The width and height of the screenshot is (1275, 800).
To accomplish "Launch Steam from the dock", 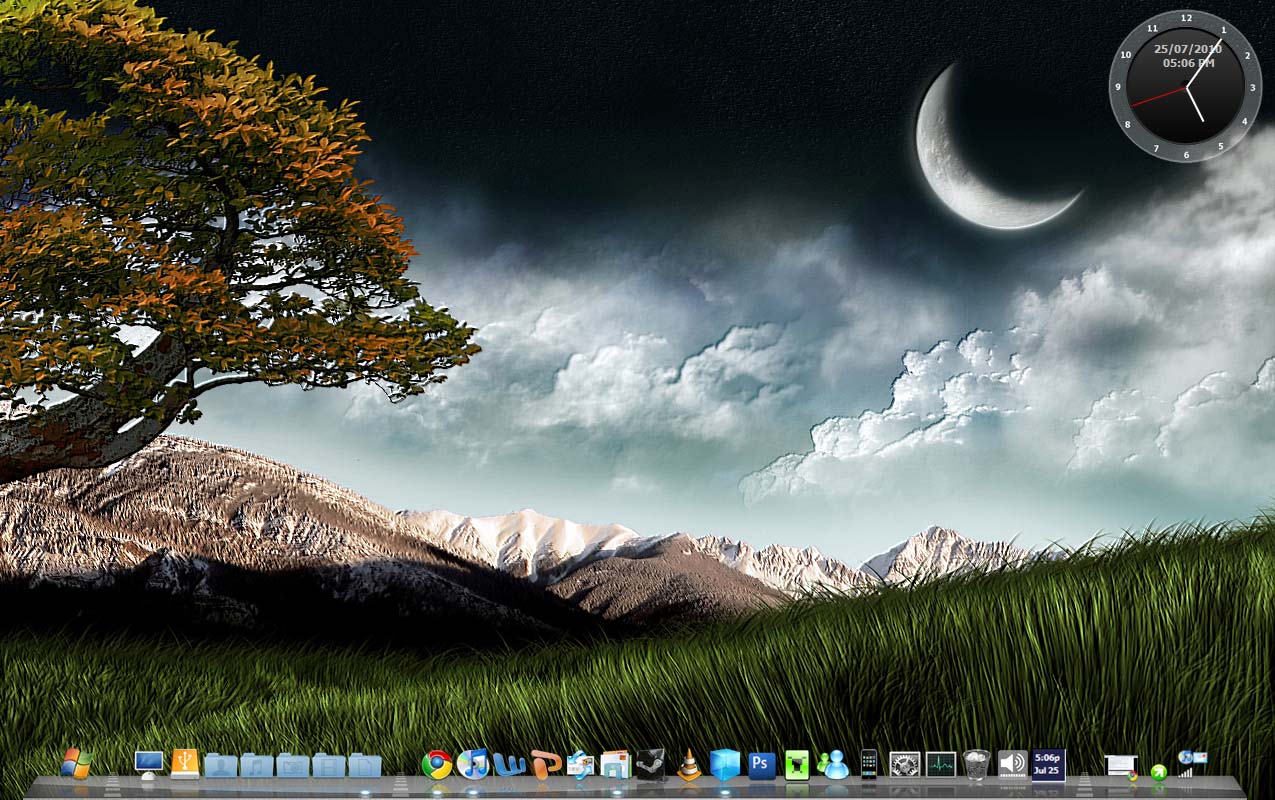I will pos(652,765).
